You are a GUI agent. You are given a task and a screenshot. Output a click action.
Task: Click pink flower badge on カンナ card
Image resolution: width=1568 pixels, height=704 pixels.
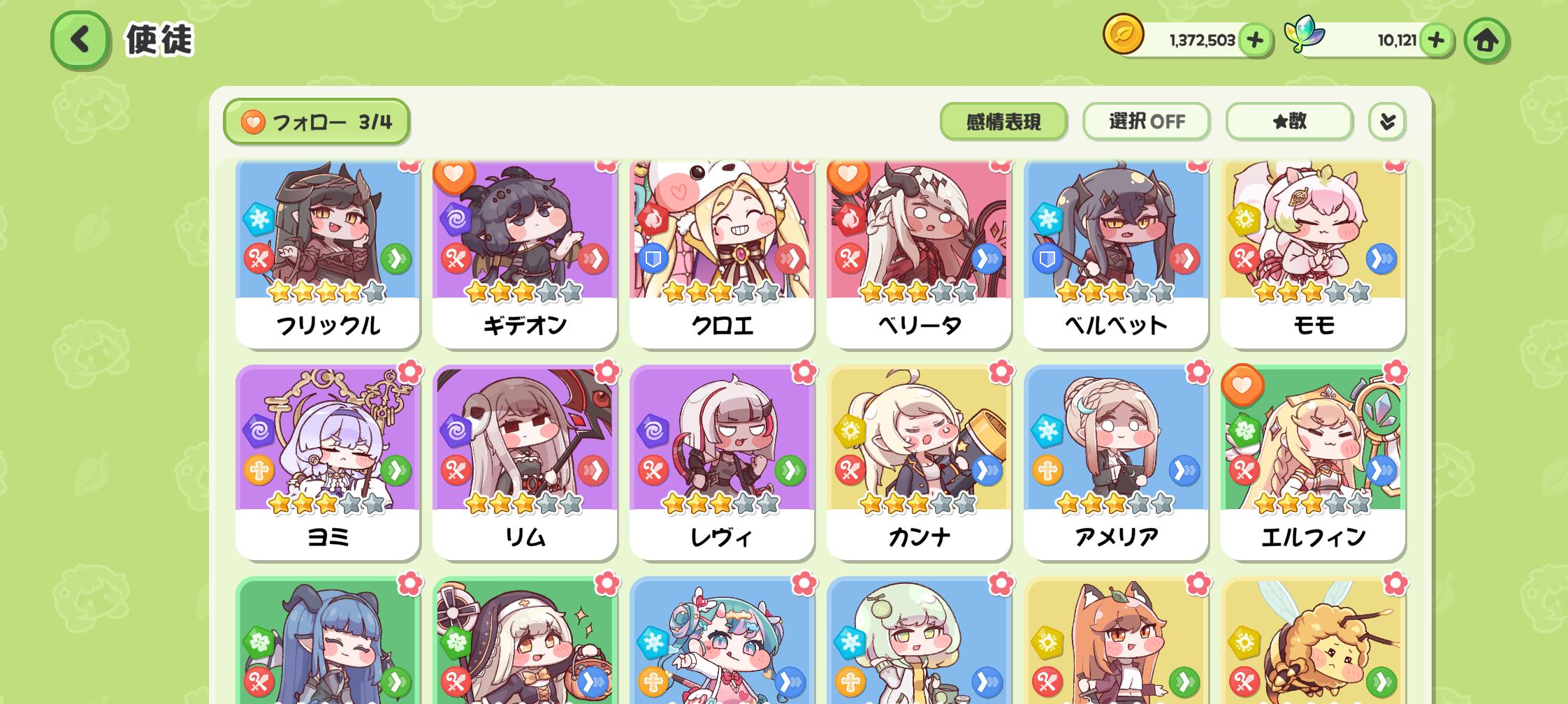(x=1001, y=372)
